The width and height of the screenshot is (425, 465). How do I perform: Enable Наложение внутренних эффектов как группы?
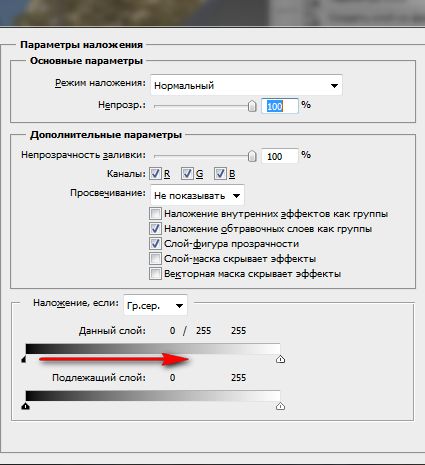[155, 213]
